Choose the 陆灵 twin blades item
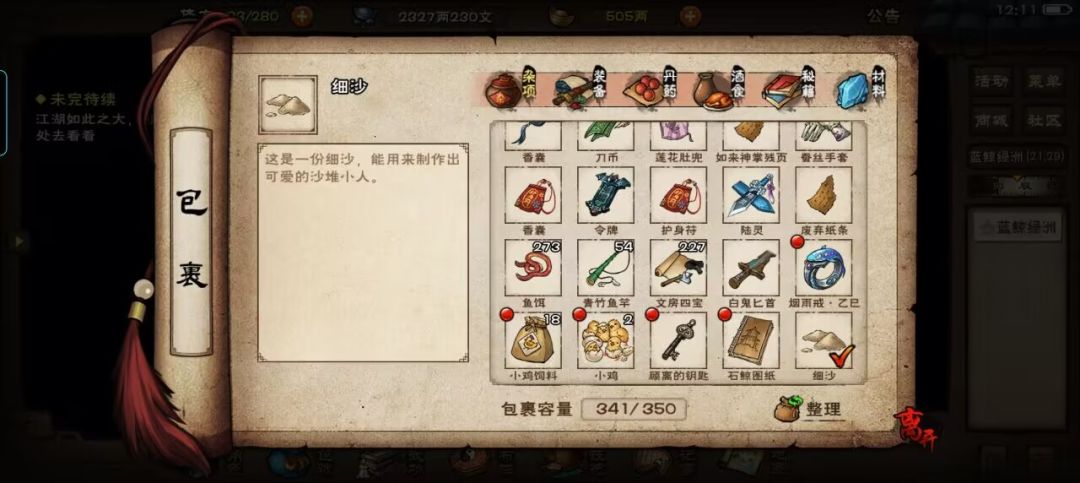 (751, 195)
